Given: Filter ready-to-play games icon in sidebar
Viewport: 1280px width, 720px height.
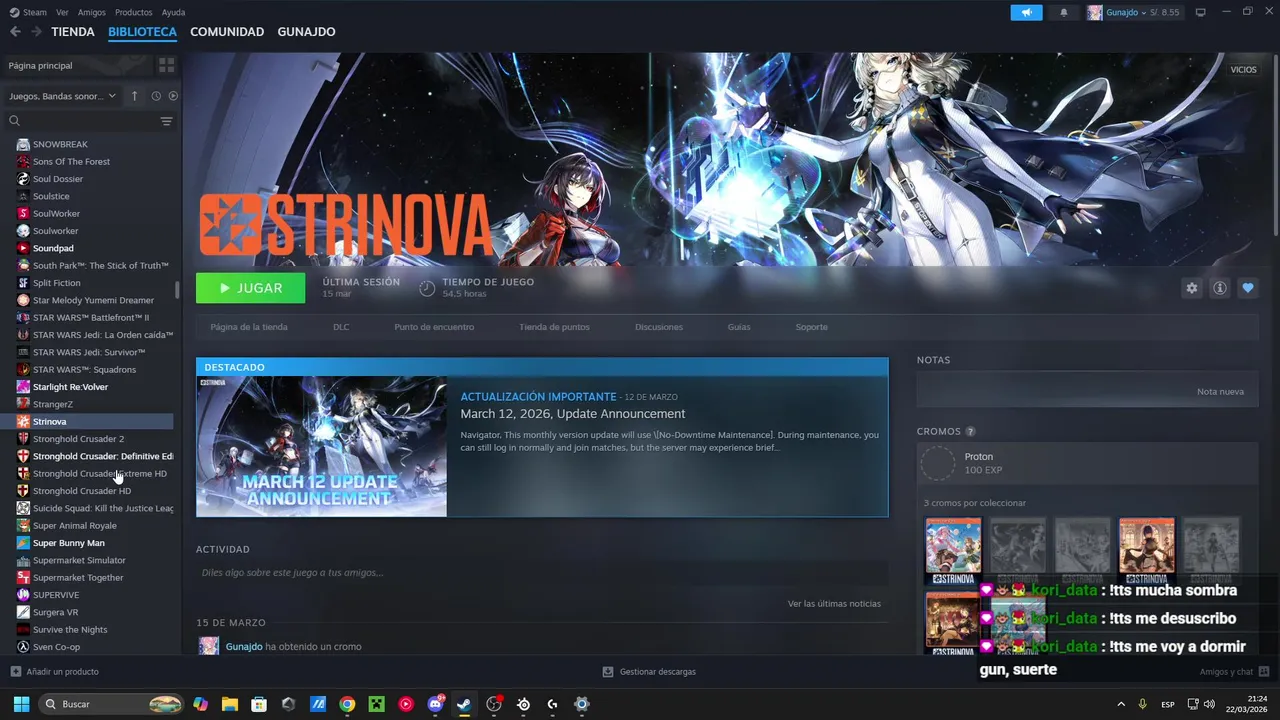Looking at the screenshot, I should [x=173, y=96].
